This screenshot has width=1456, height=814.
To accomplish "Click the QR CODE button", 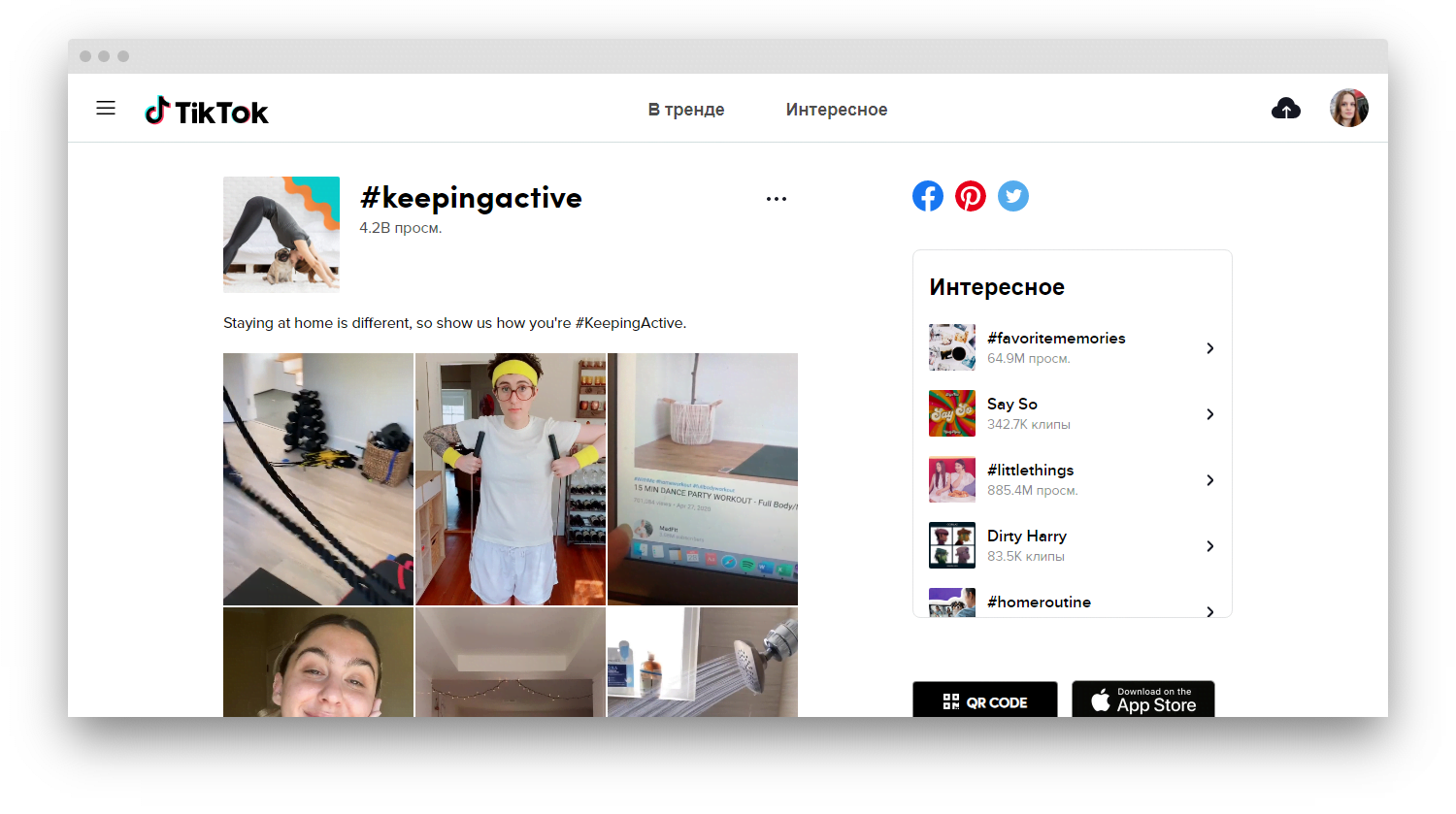I will (x=985, y=700).
